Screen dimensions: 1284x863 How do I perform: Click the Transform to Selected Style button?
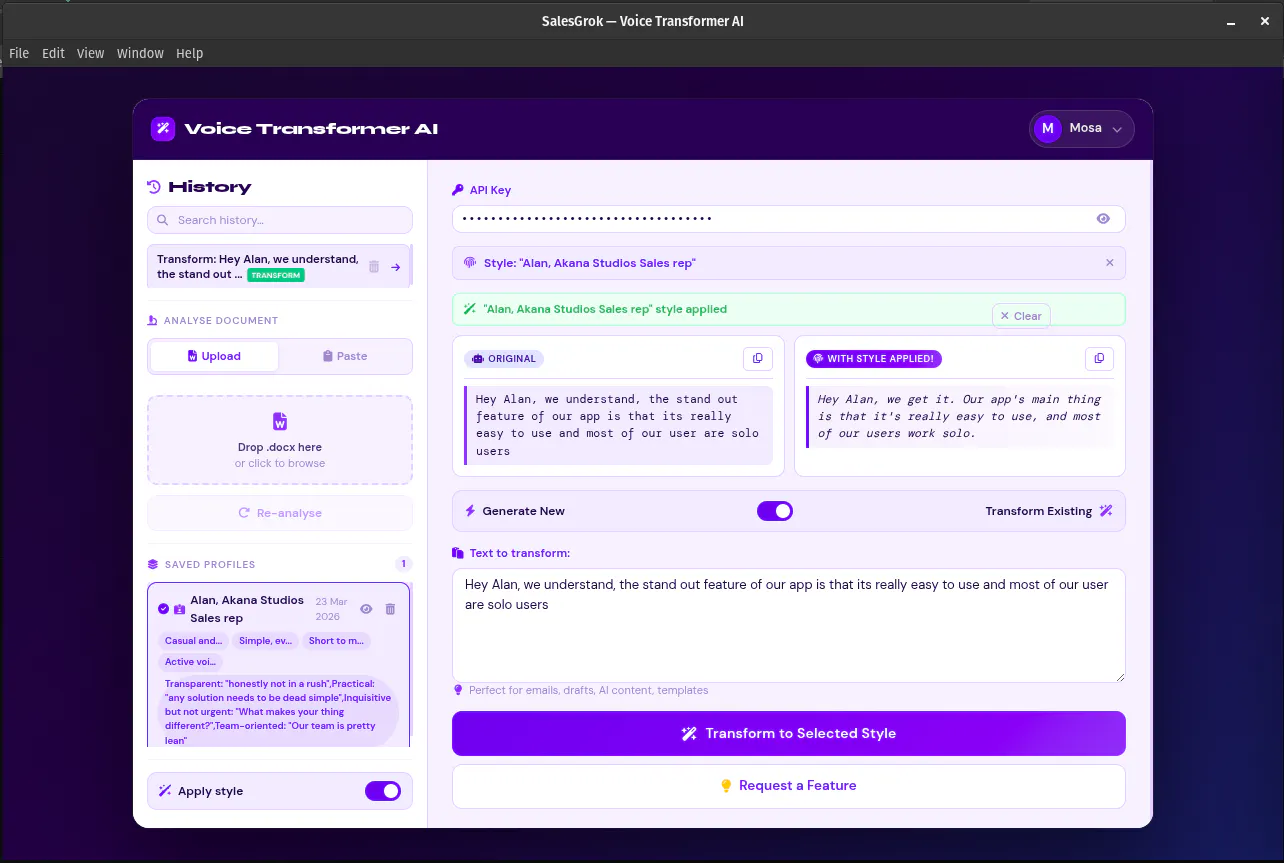pyautogui.click(x=789, y=733)
